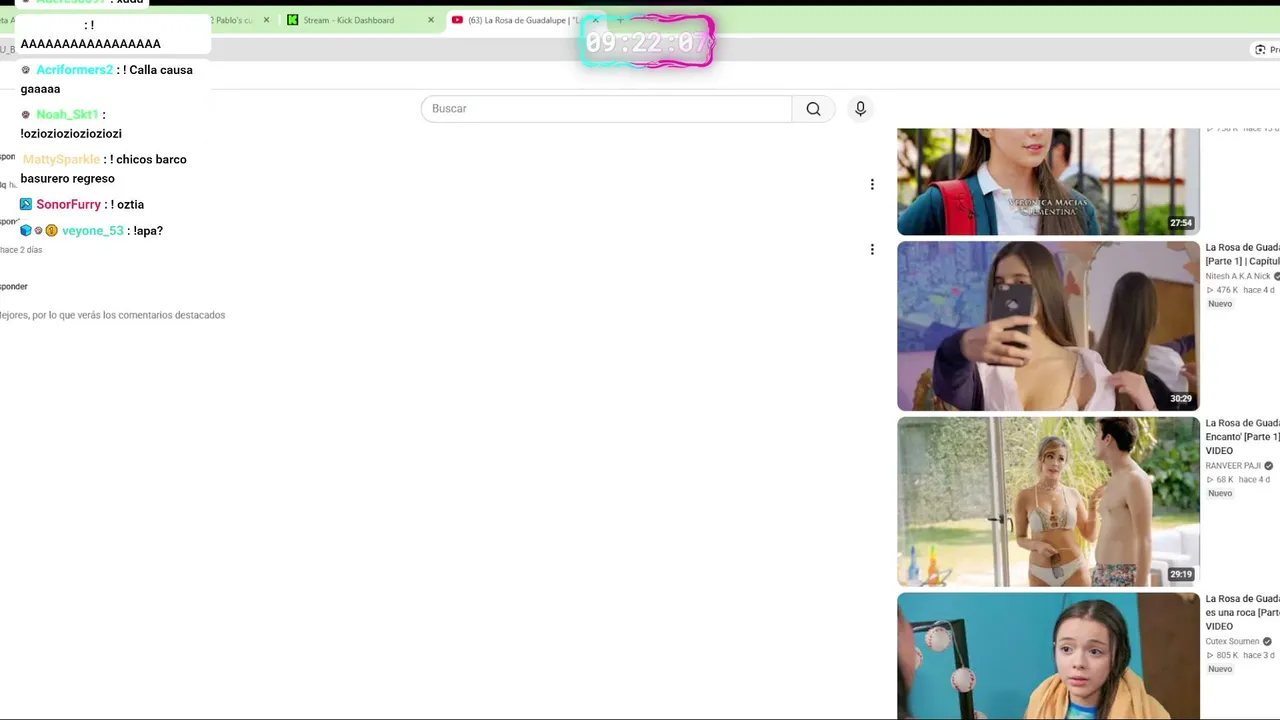The width and height of the screenshot is (1280, 720).
Task: Open the video thumbnail with 27:54 duration
Action: pos(1048,181)
